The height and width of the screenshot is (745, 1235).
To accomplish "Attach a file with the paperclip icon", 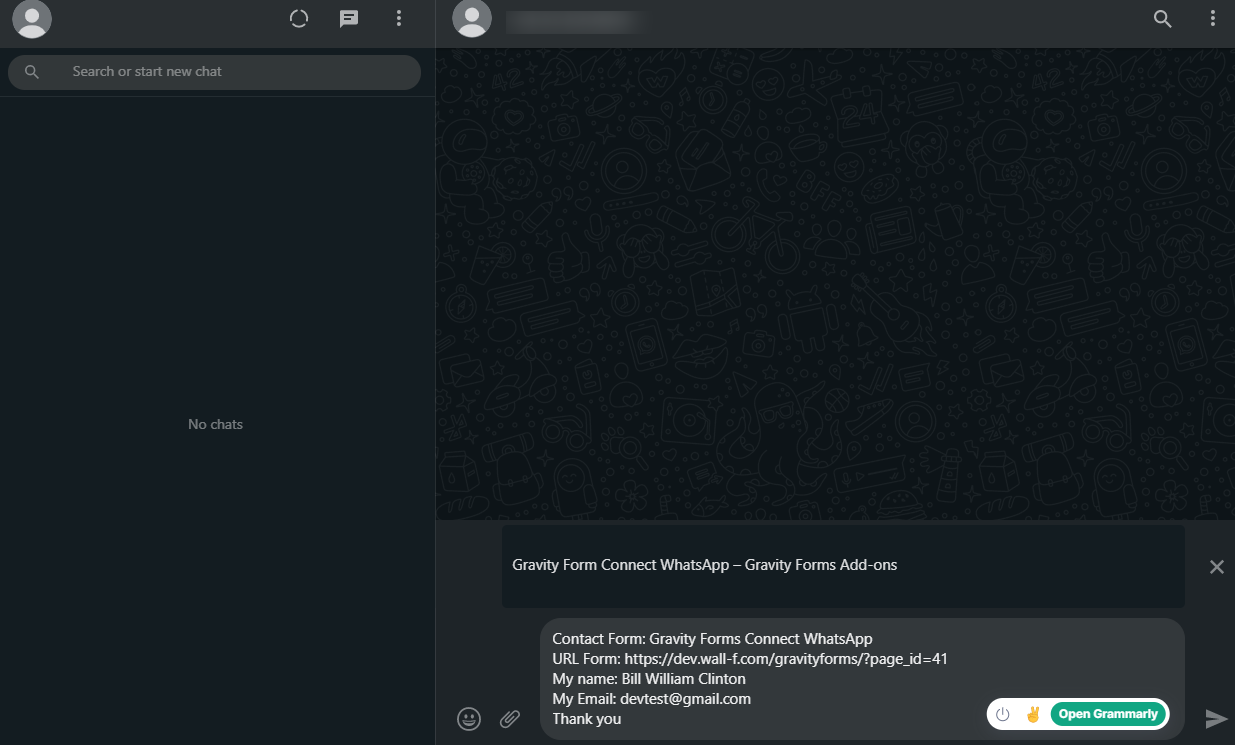I will click(x=510, y=718).
